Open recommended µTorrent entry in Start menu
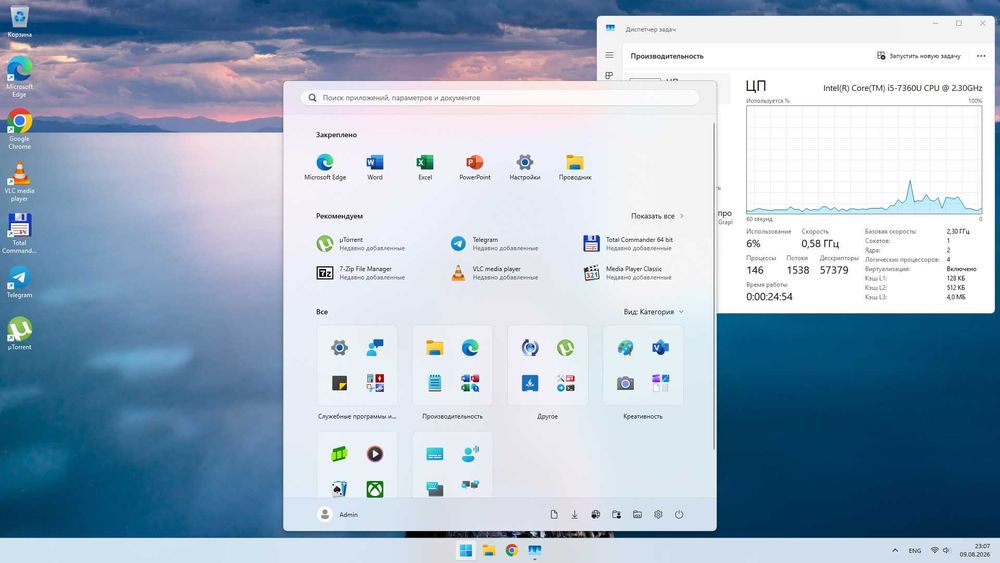1000x563 pixels. [361, 244]
